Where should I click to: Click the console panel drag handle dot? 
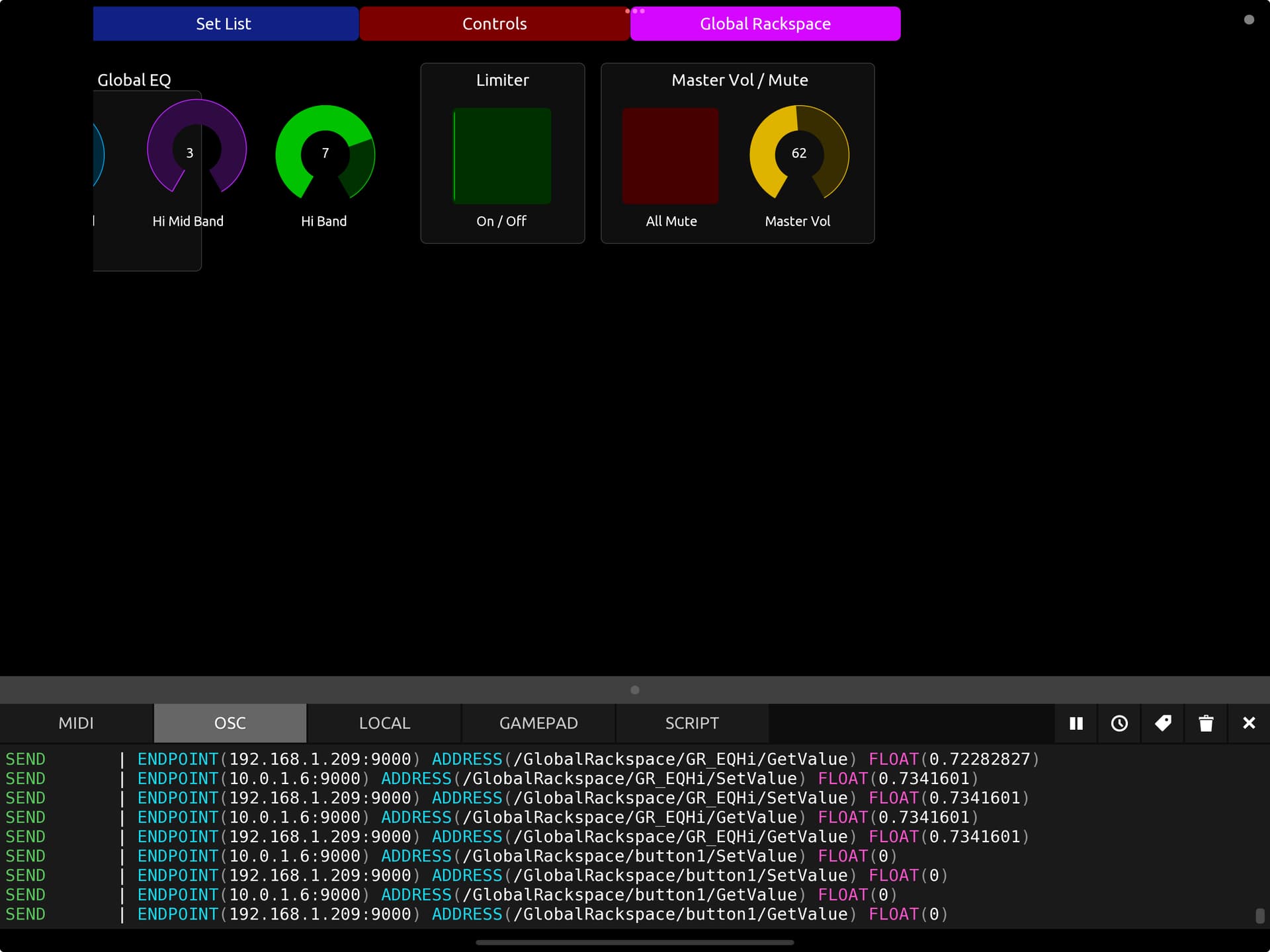pyautogui.click(x=635, y=690)
